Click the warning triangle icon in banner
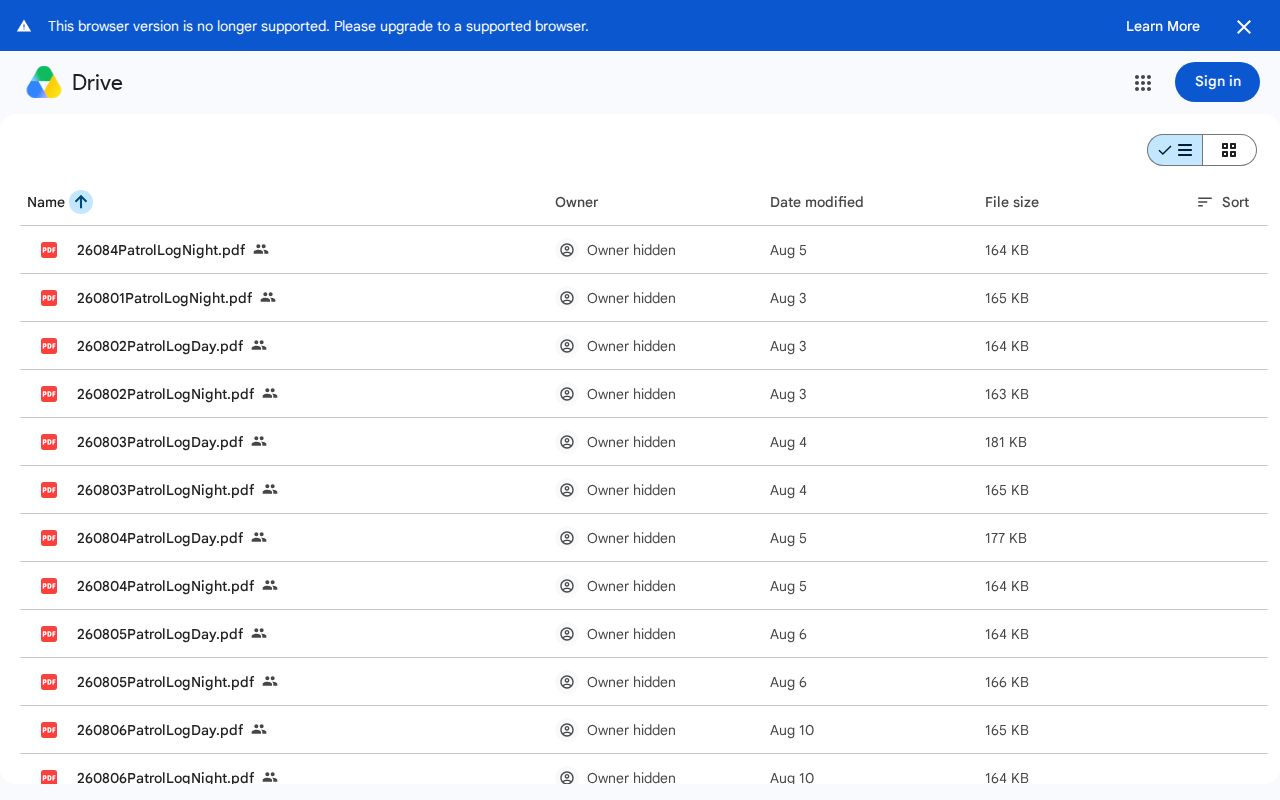Image resolution: width=1280 pixels, height=800 pixels. click(24, 26)
